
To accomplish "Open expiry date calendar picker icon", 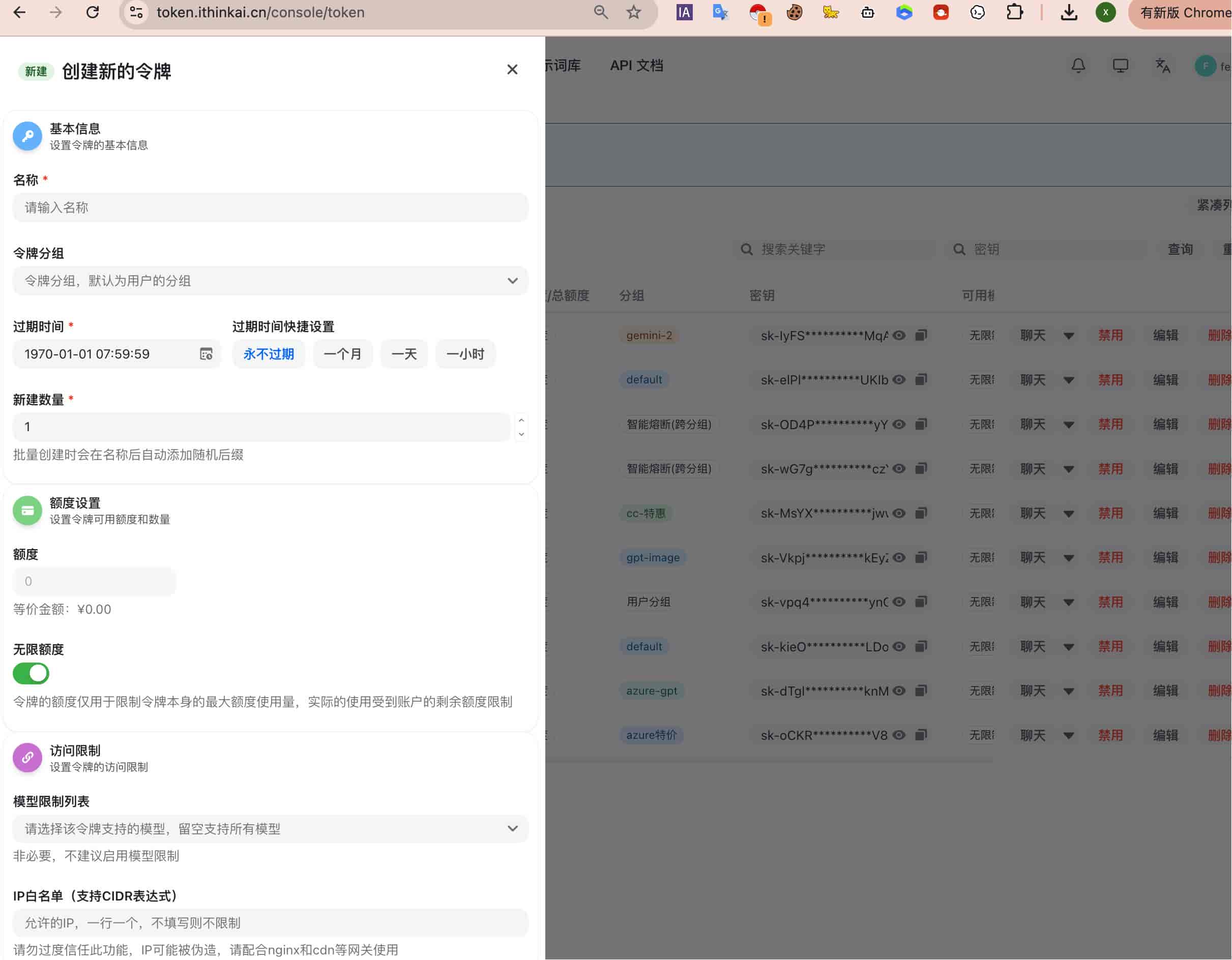I will click(207, 354).
